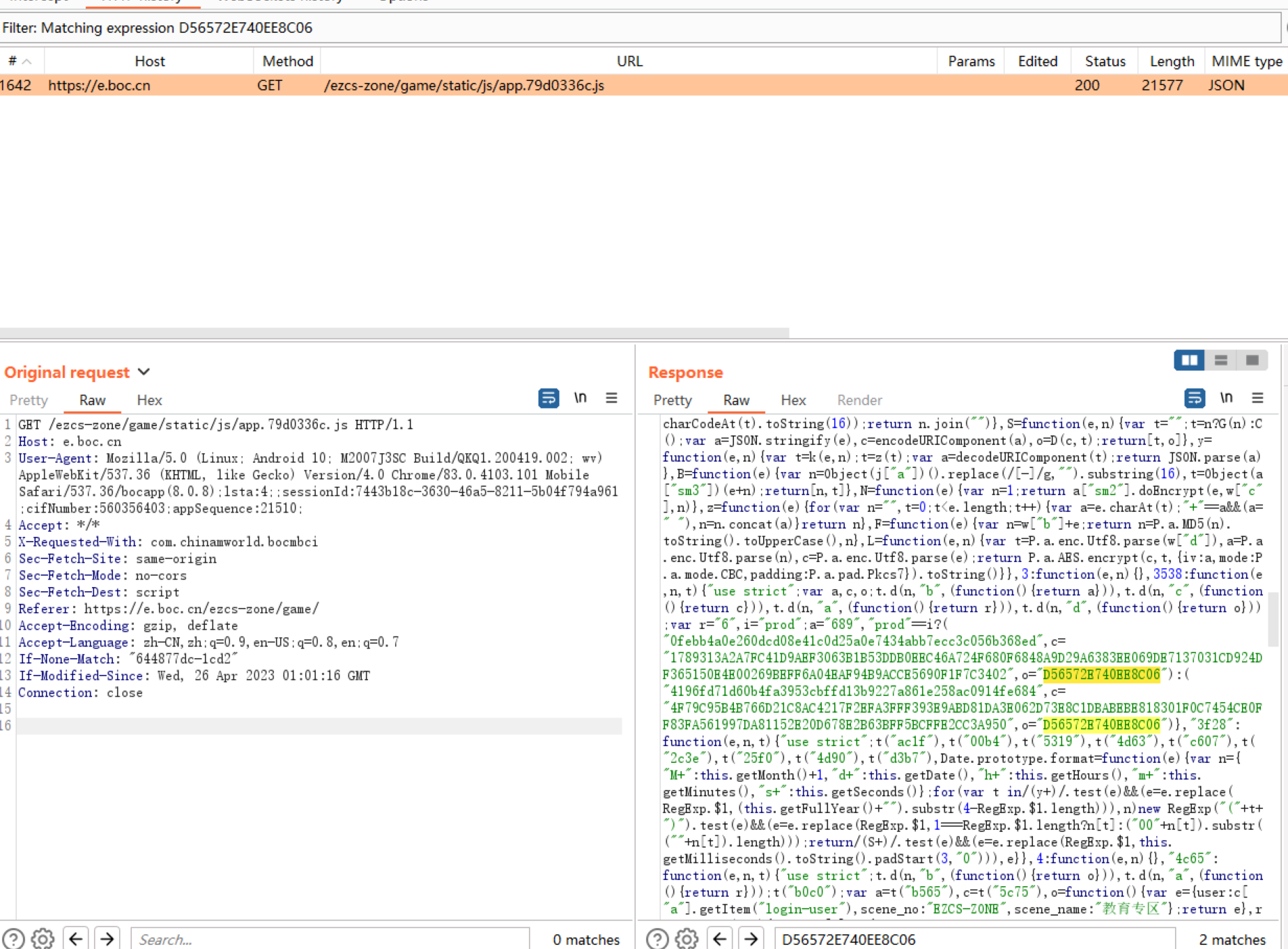The image size is (1288, 949).
Task: Click the help icon in request panel footer
Action: (13, 939)
